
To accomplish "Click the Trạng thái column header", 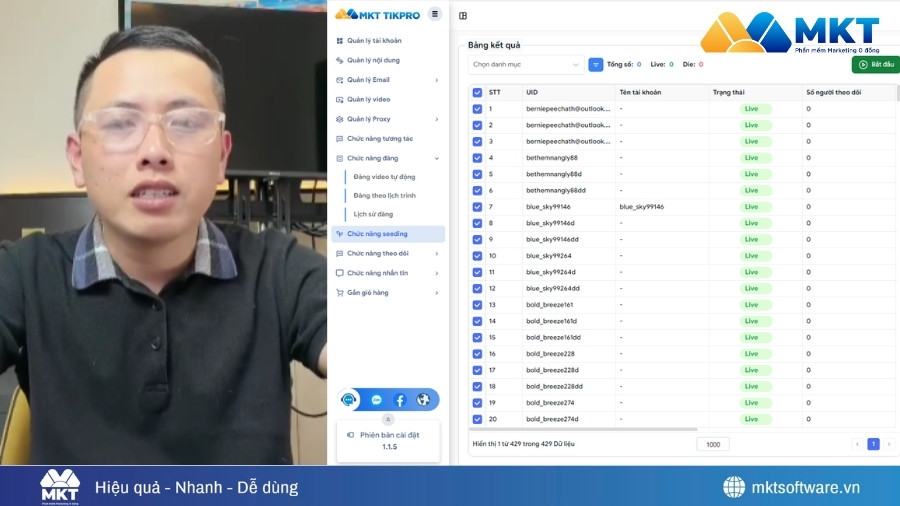I will [x=728, y=92].
